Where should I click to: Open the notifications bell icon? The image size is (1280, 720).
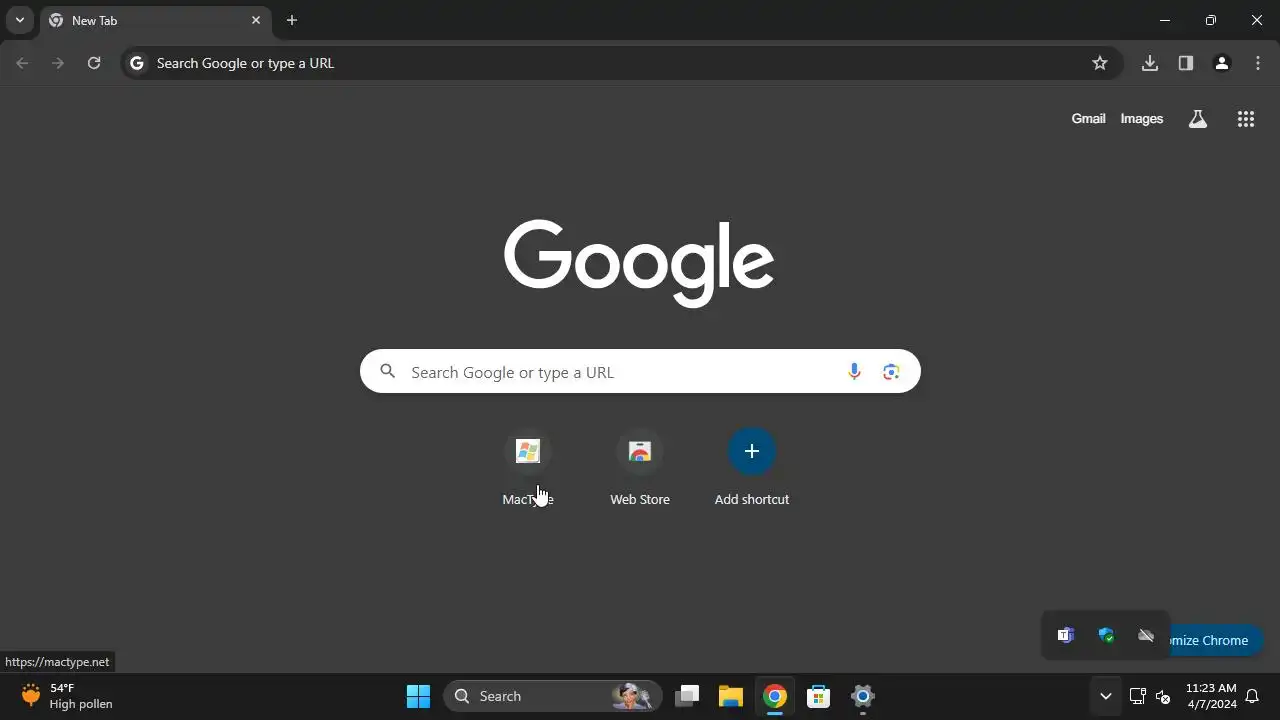click(x=1252, y=696)
